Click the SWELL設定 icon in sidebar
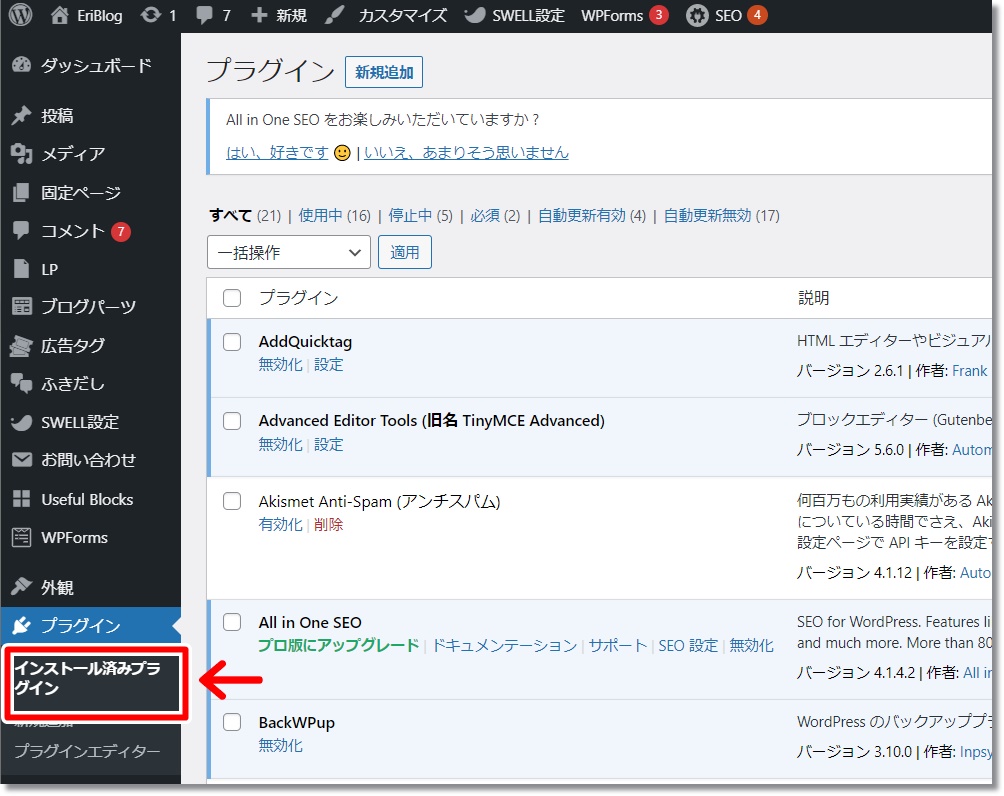Screen dimensions: 1004x796 click(21, 423)
